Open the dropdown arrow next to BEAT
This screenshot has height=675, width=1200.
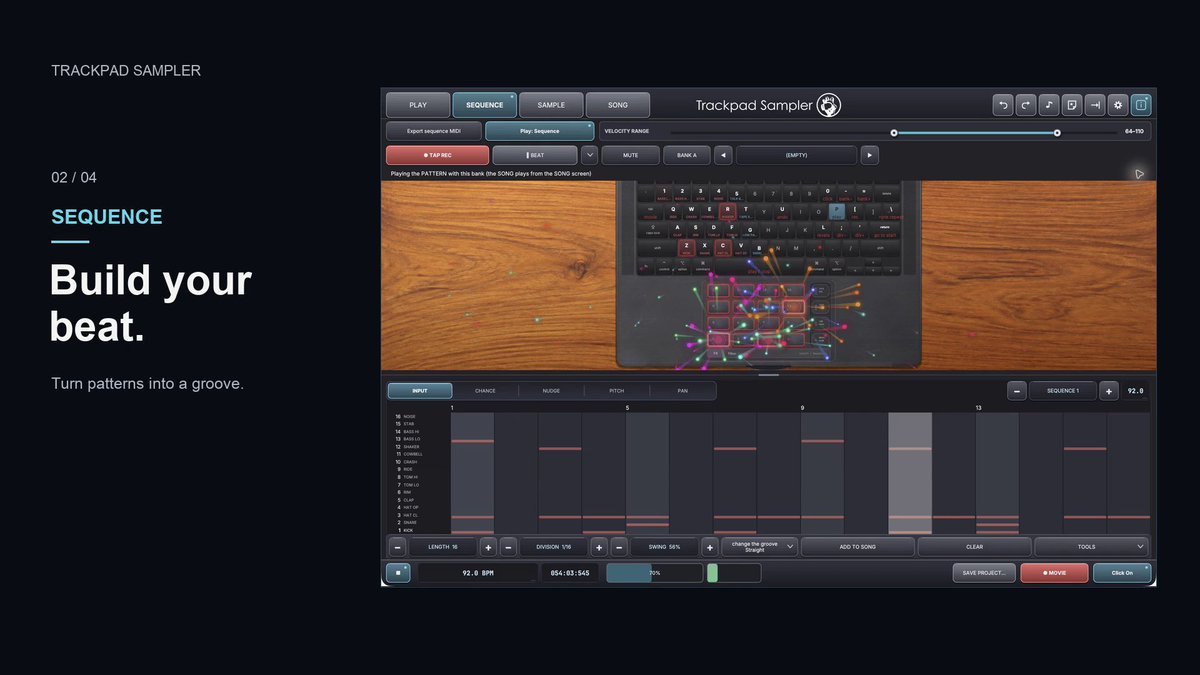pyautogui.click(x=589, y=155)
